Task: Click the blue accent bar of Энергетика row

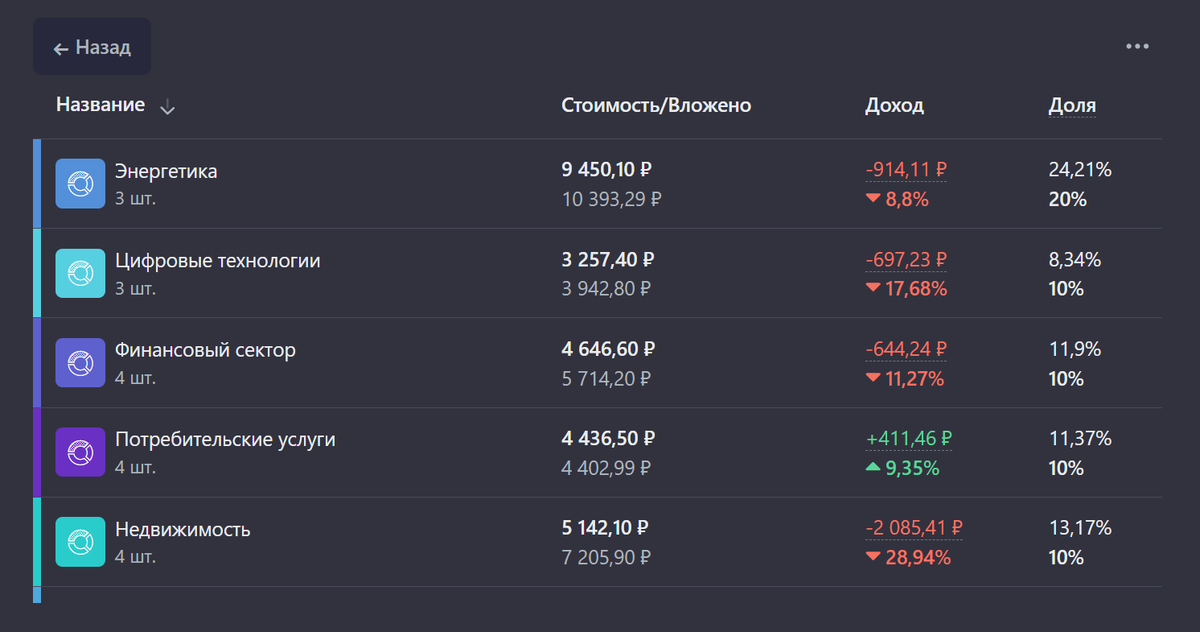Action: point(37,183)
